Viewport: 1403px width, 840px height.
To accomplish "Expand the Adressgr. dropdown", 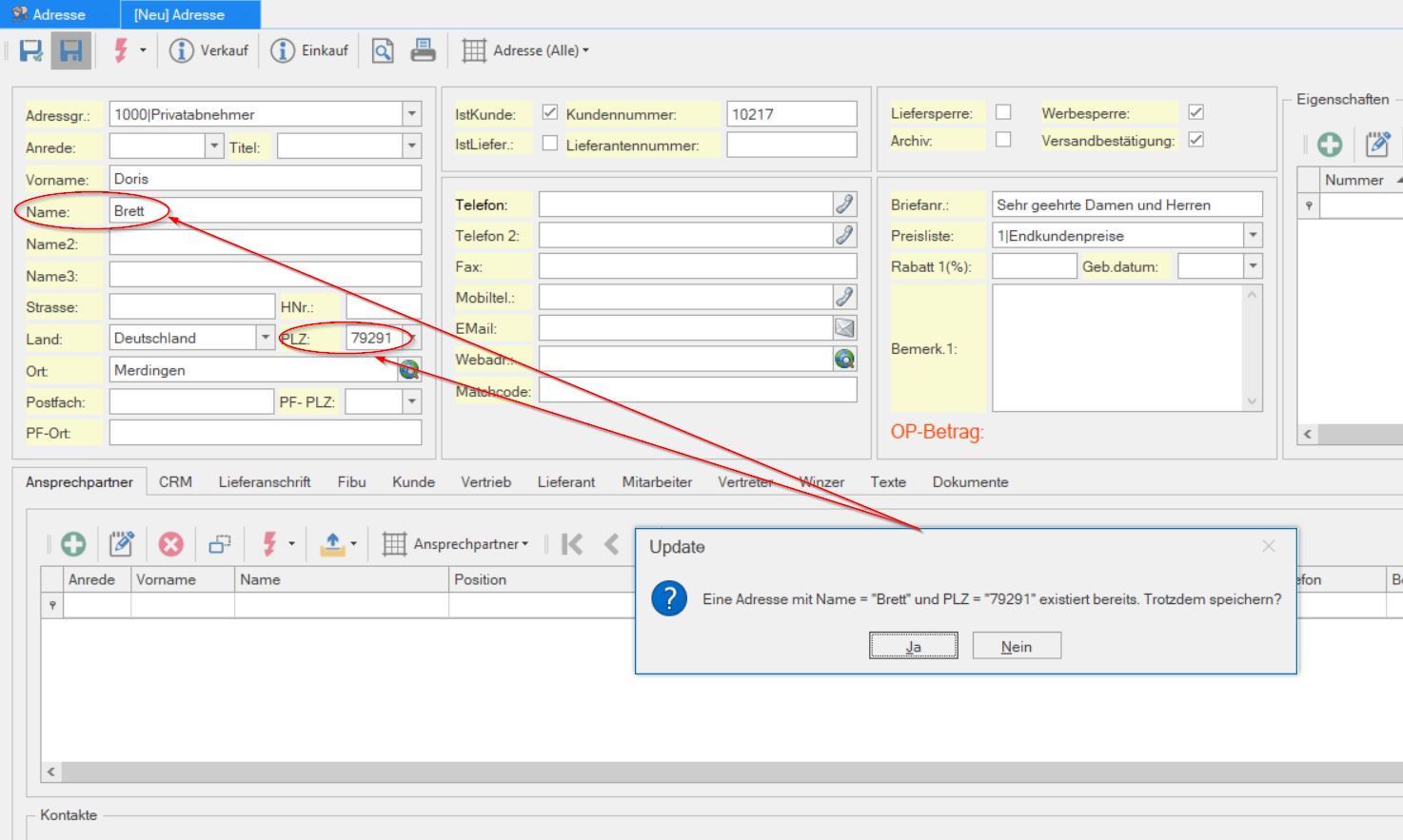I will 412,114.
